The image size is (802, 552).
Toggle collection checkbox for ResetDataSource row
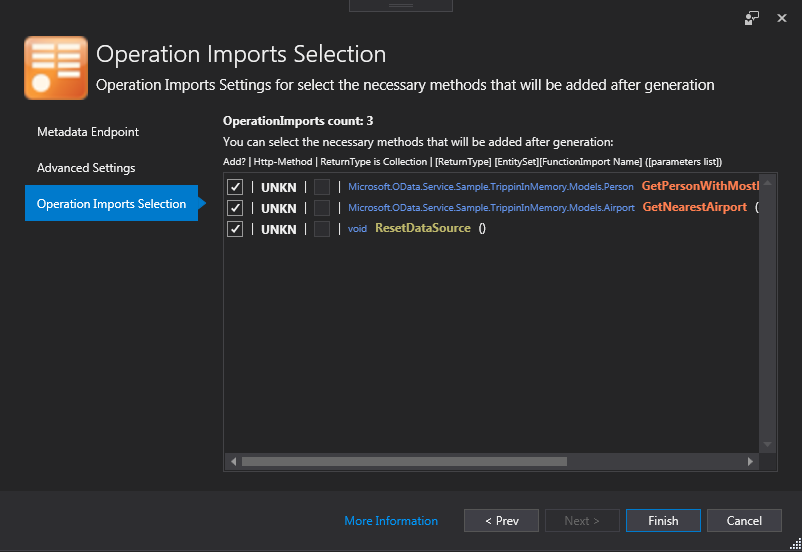(x=322, y=229)
